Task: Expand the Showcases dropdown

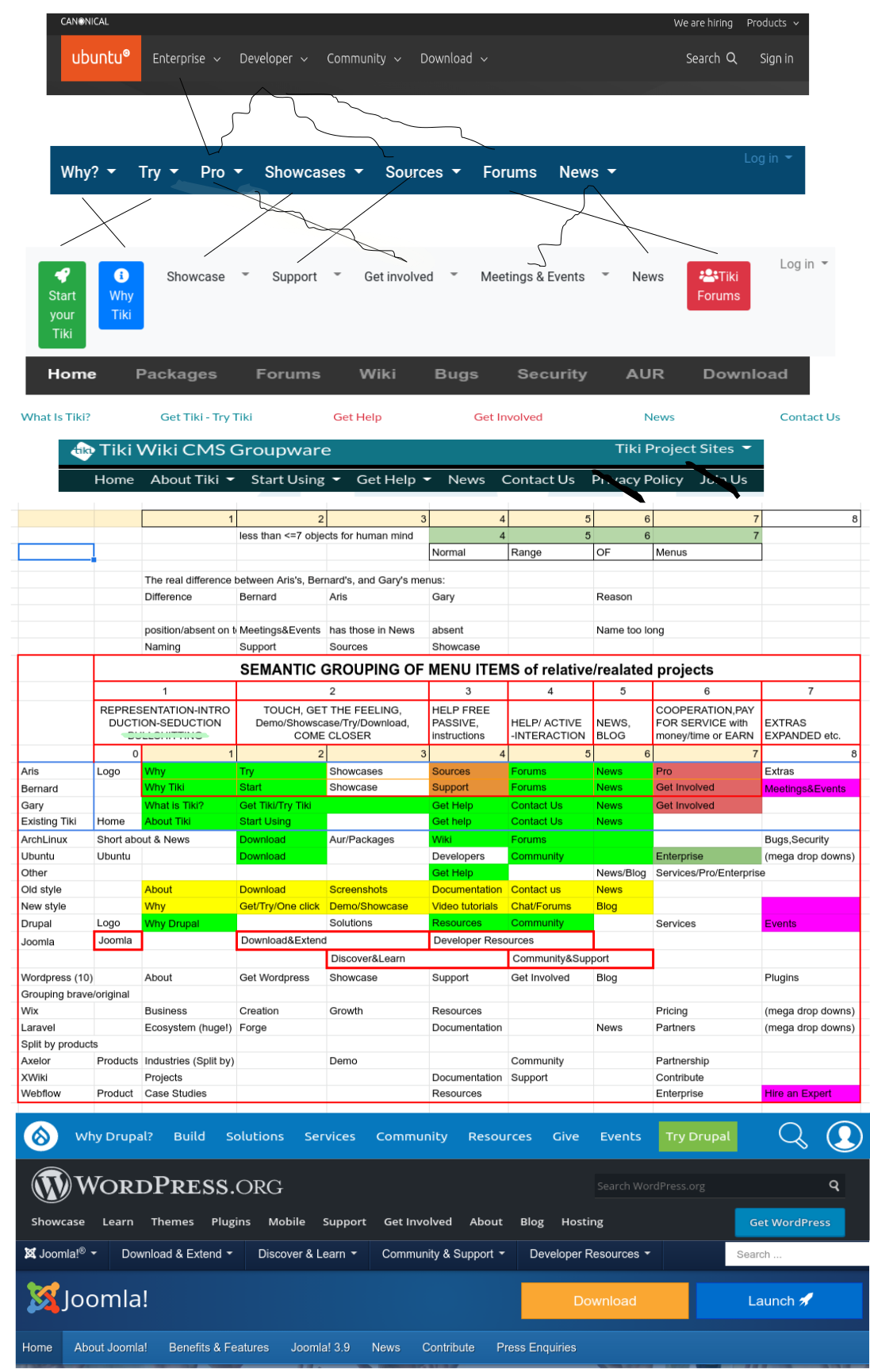Action: [x=314, y=172]
